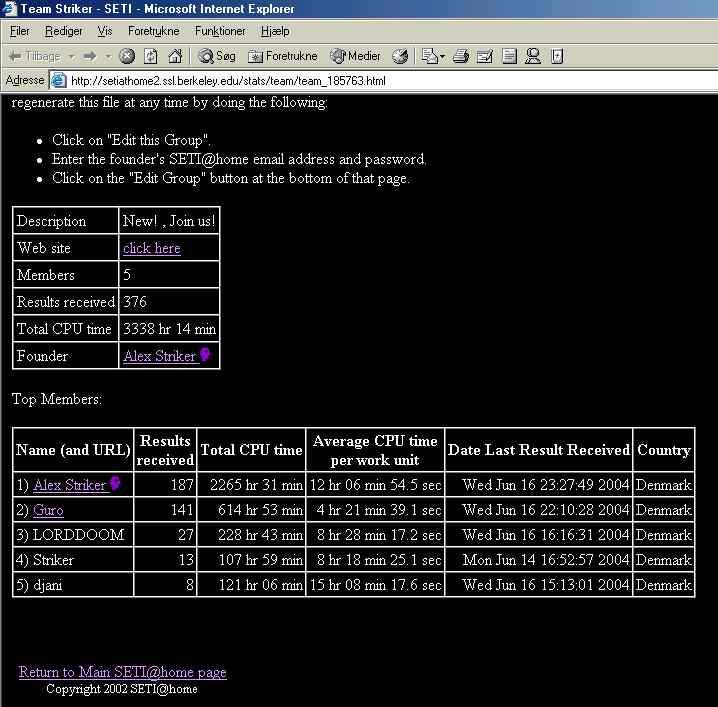Click purple icon beside member 1 Alex Striker
This screenshot has height=707, width=718.
(x=115, y=484)
